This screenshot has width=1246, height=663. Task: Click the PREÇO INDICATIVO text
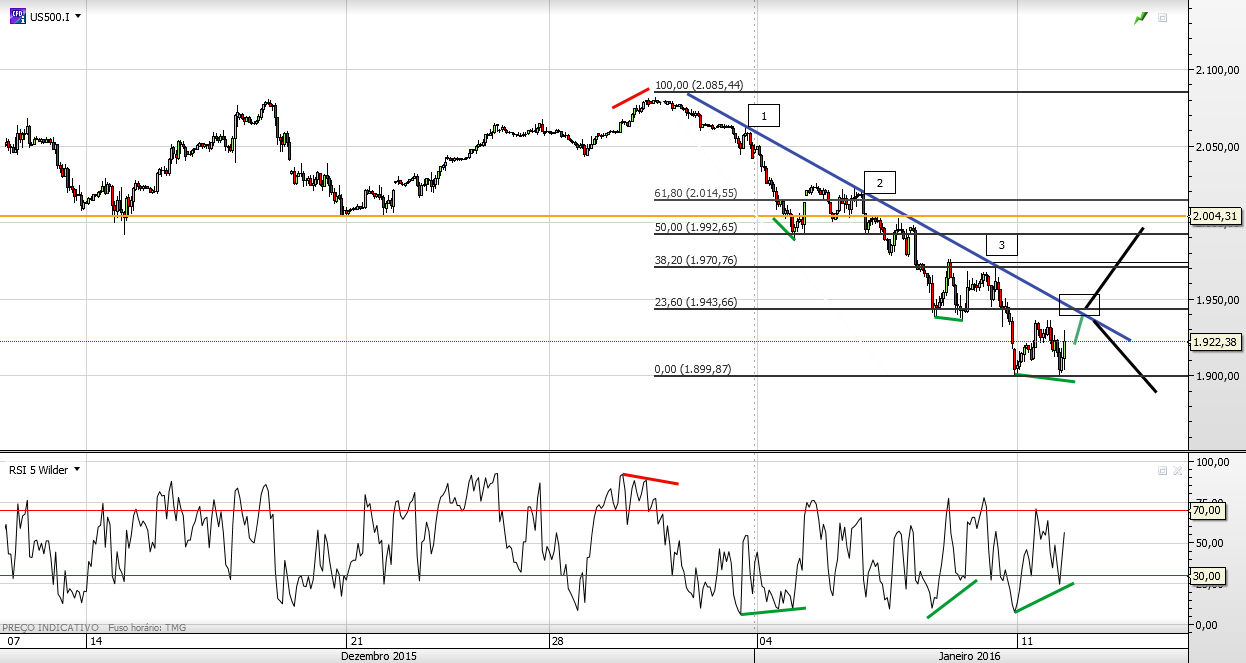pyautogui.click(x=50, y=628)
